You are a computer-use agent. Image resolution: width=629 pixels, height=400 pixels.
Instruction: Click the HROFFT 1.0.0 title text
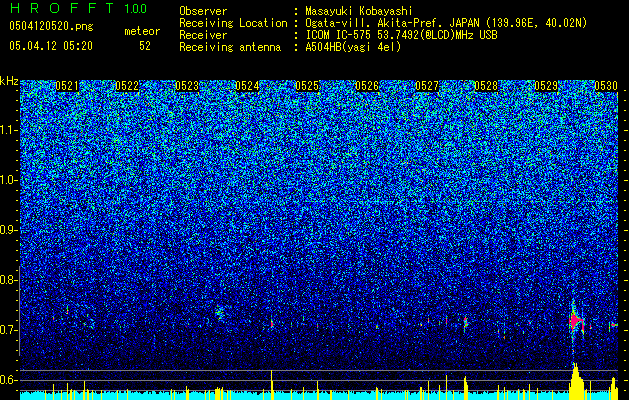click(x=78, y=8)
